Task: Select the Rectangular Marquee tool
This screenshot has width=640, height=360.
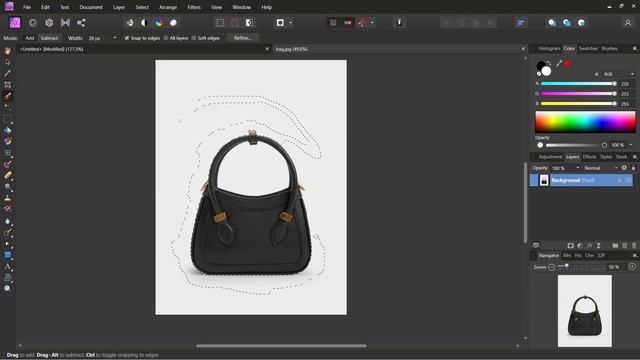Action: coord(7,119)
